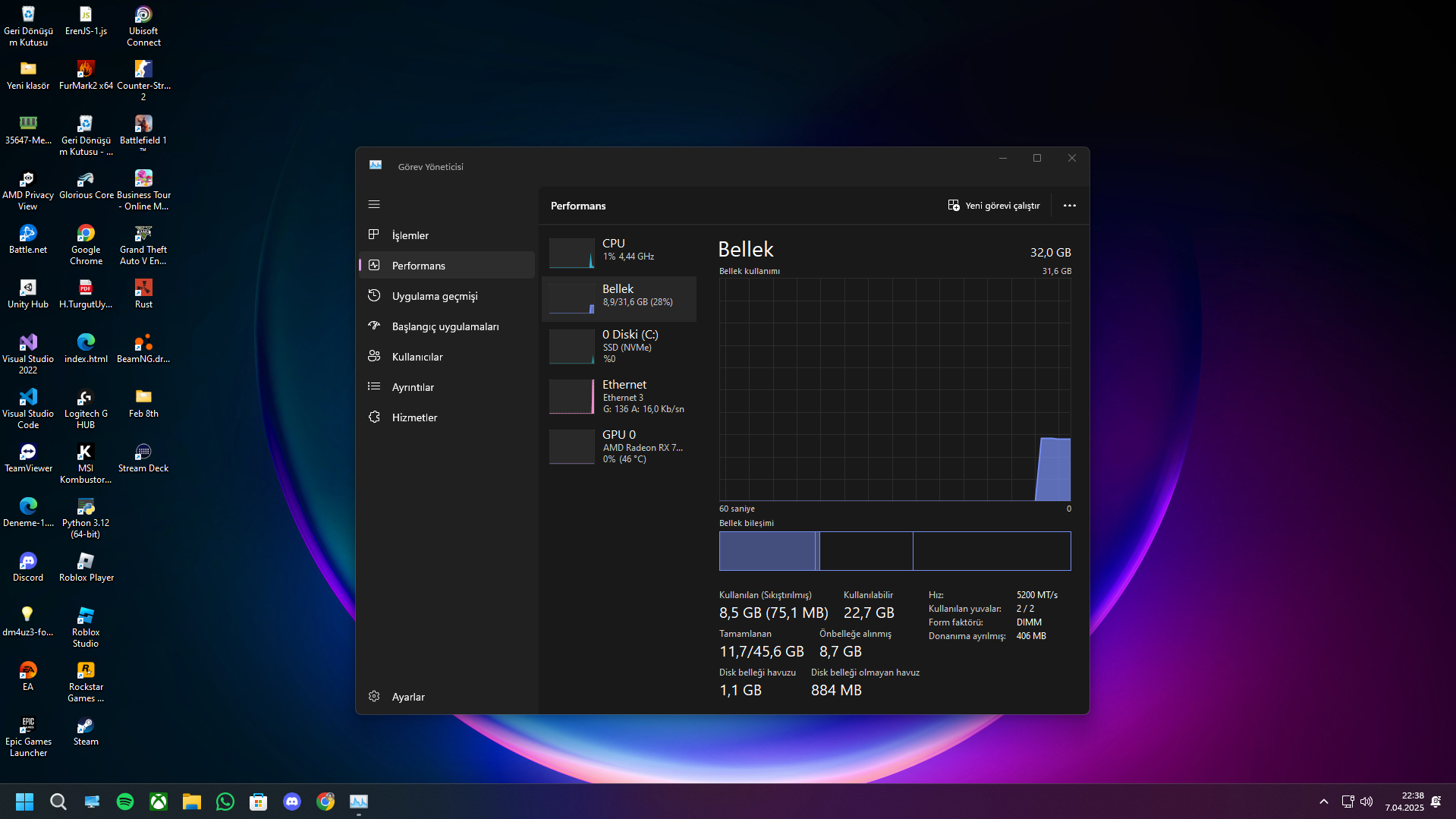
Task: Select the Roblox Studio desktop icon
Action: tap(86, 627)
